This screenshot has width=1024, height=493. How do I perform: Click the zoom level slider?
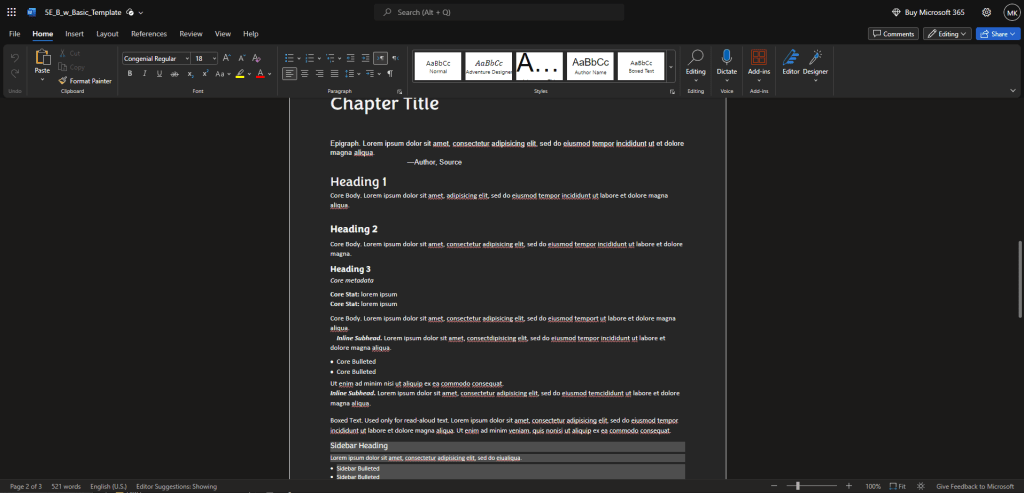point(797,486)
